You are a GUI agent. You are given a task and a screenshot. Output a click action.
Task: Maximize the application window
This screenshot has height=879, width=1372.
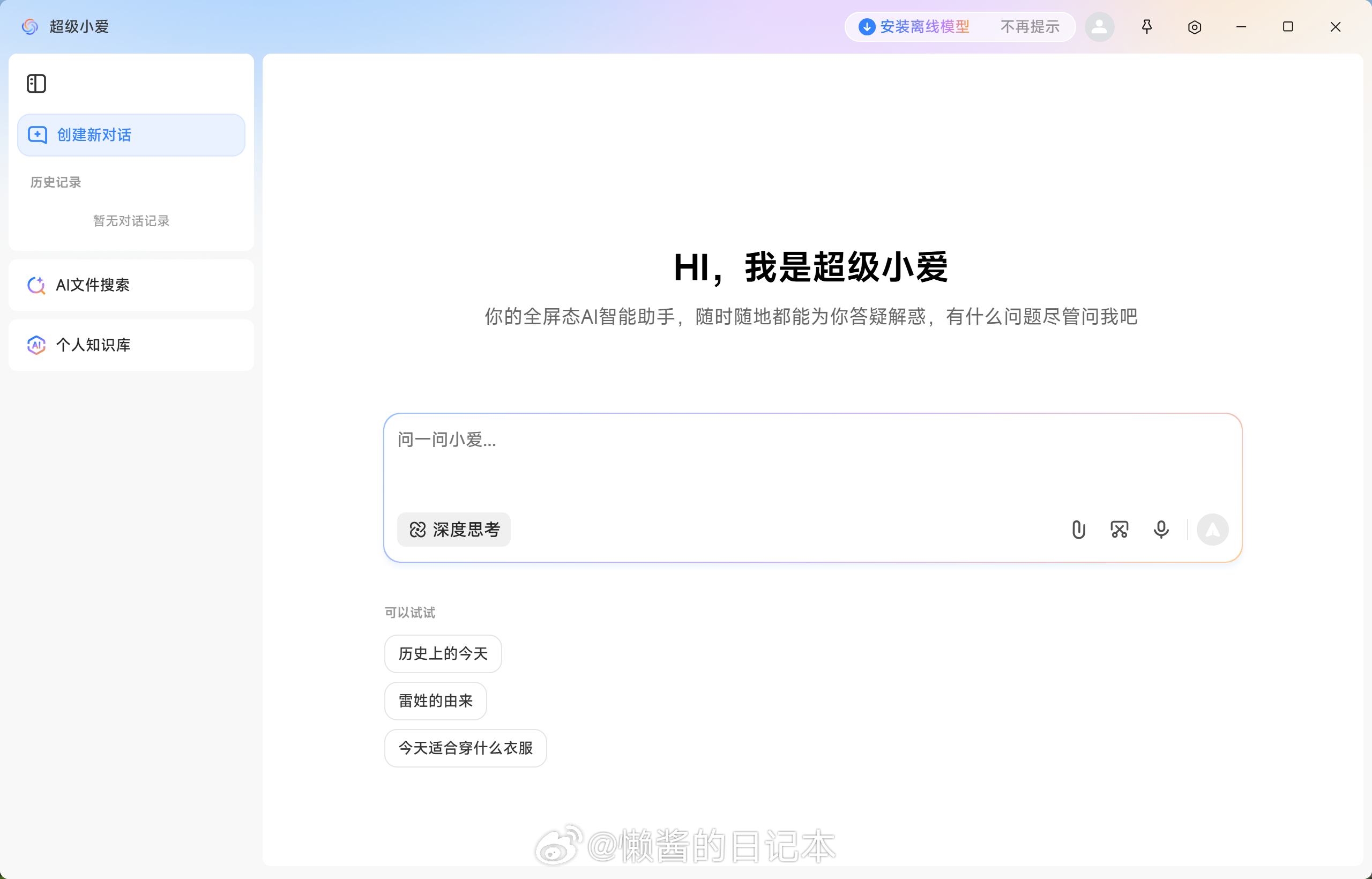(x=1287, y=27)
